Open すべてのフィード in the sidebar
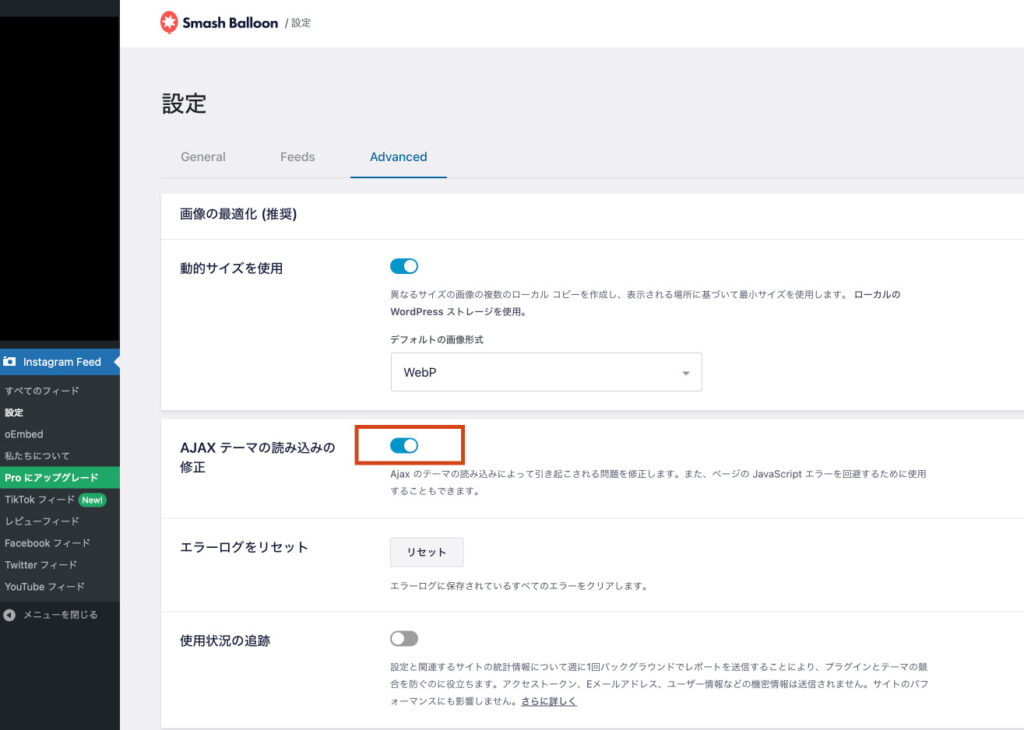The image size is (1024, 730). pos(42,391)
